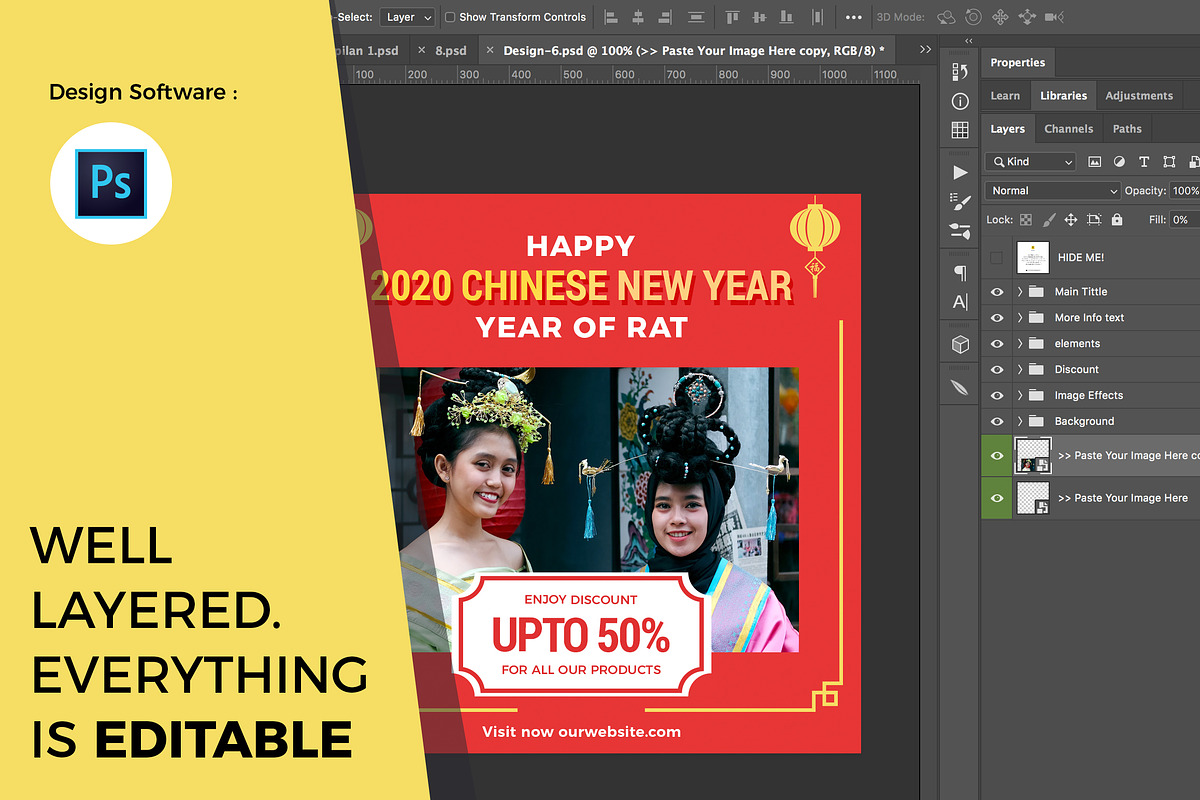The height and width of the screenshot is (800, 1200).
Task: Click the distribute vertically icon in options bar
Action: [817, 17]
